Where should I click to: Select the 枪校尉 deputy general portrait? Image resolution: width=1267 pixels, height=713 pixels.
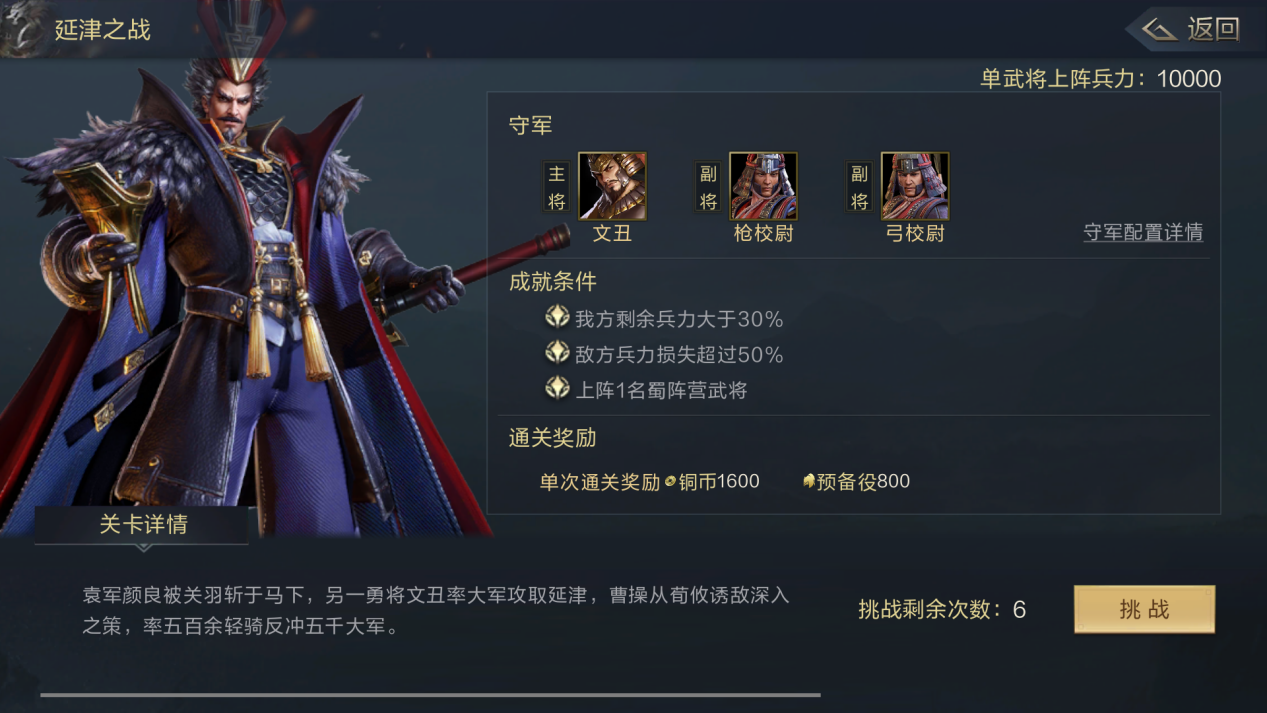(x=763, y=186)
